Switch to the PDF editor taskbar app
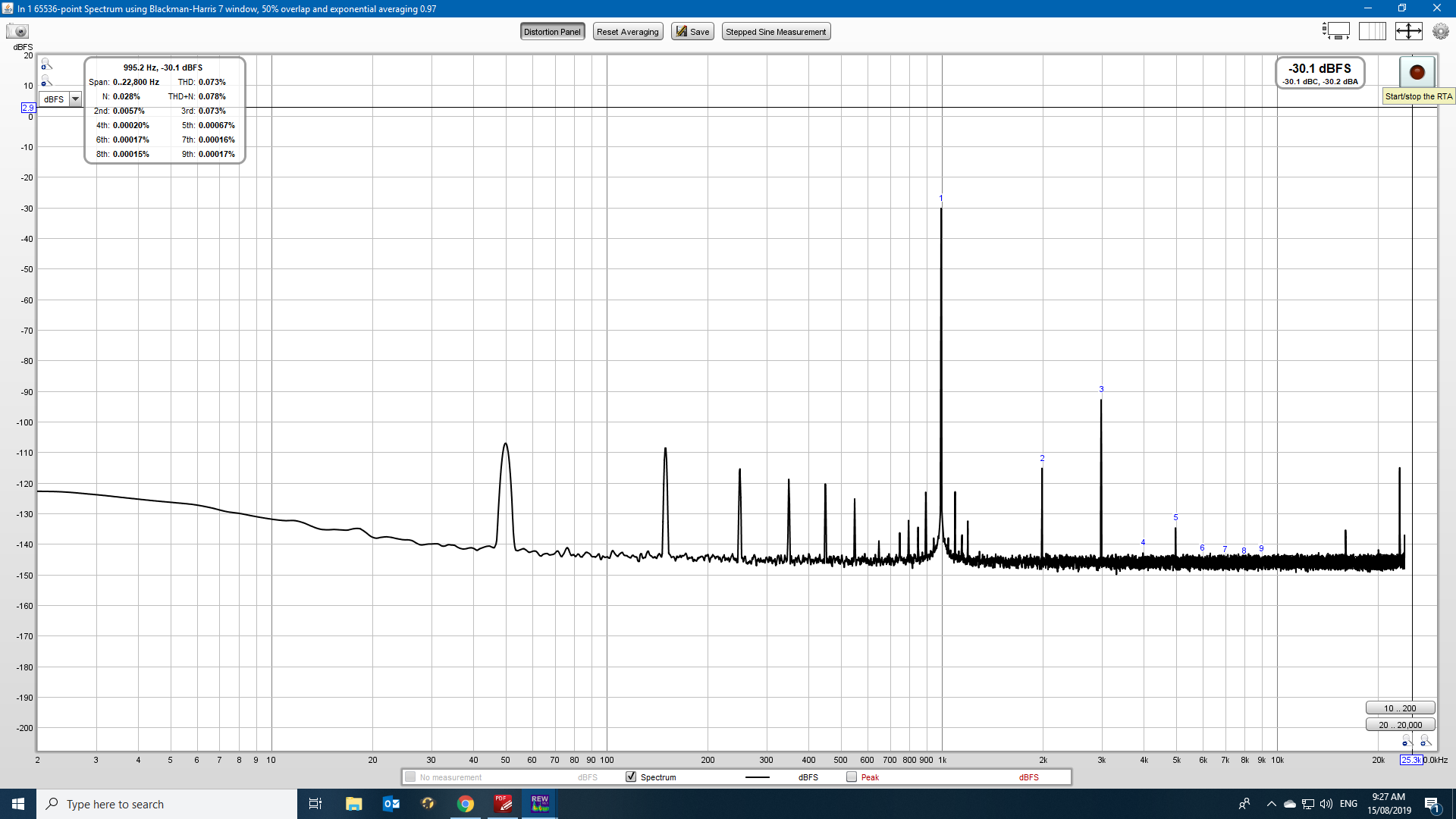Image resolution: width=1456 pixels, height=819 pixels. tap(503, 804)
